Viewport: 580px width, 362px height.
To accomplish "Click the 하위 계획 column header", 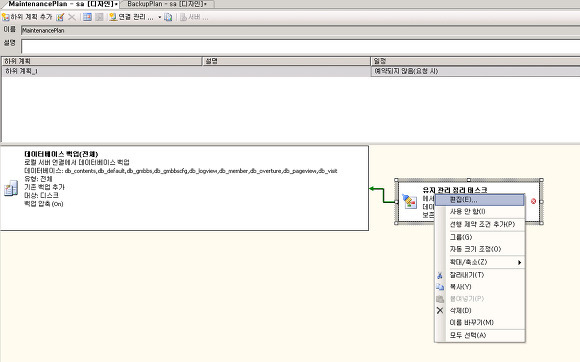I will [x=102, y=61].
